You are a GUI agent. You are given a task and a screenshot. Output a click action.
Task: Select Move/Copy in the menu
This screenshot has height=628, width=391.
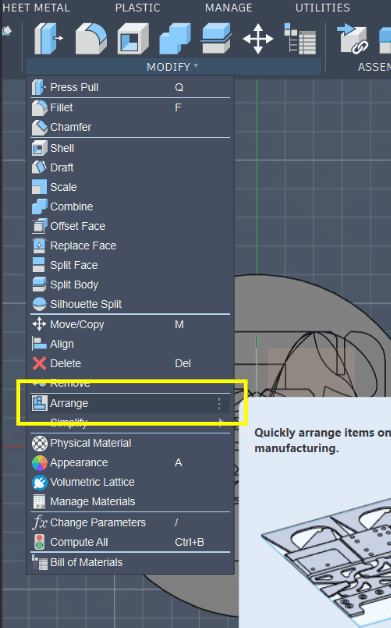coord(130,324)
